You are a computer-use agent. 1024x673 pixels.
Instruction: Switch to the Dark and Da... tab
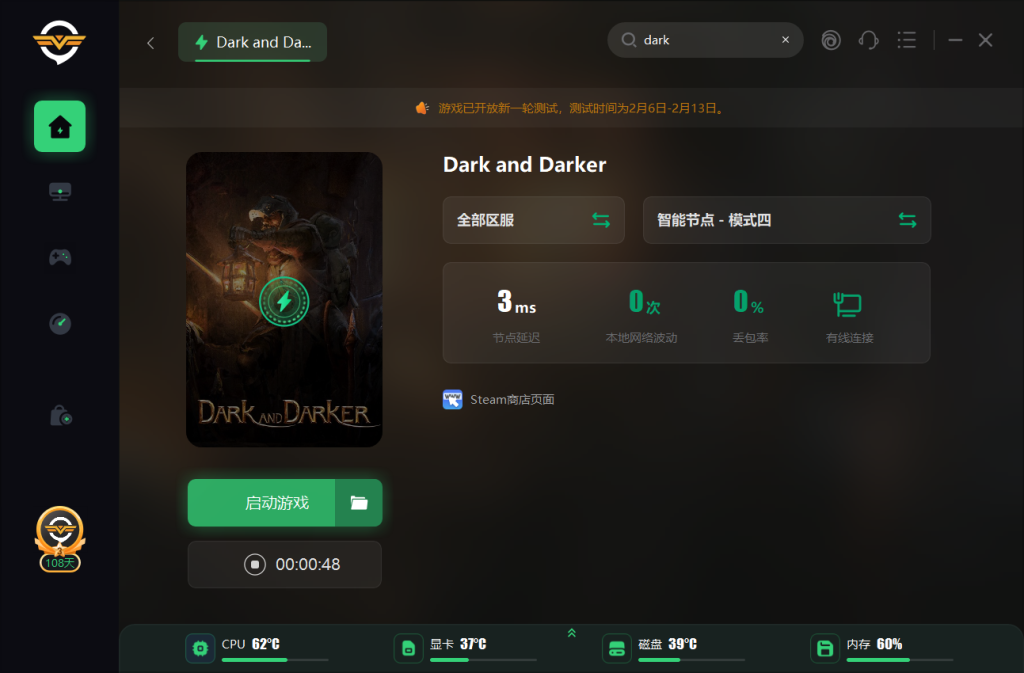coord(253,42)
